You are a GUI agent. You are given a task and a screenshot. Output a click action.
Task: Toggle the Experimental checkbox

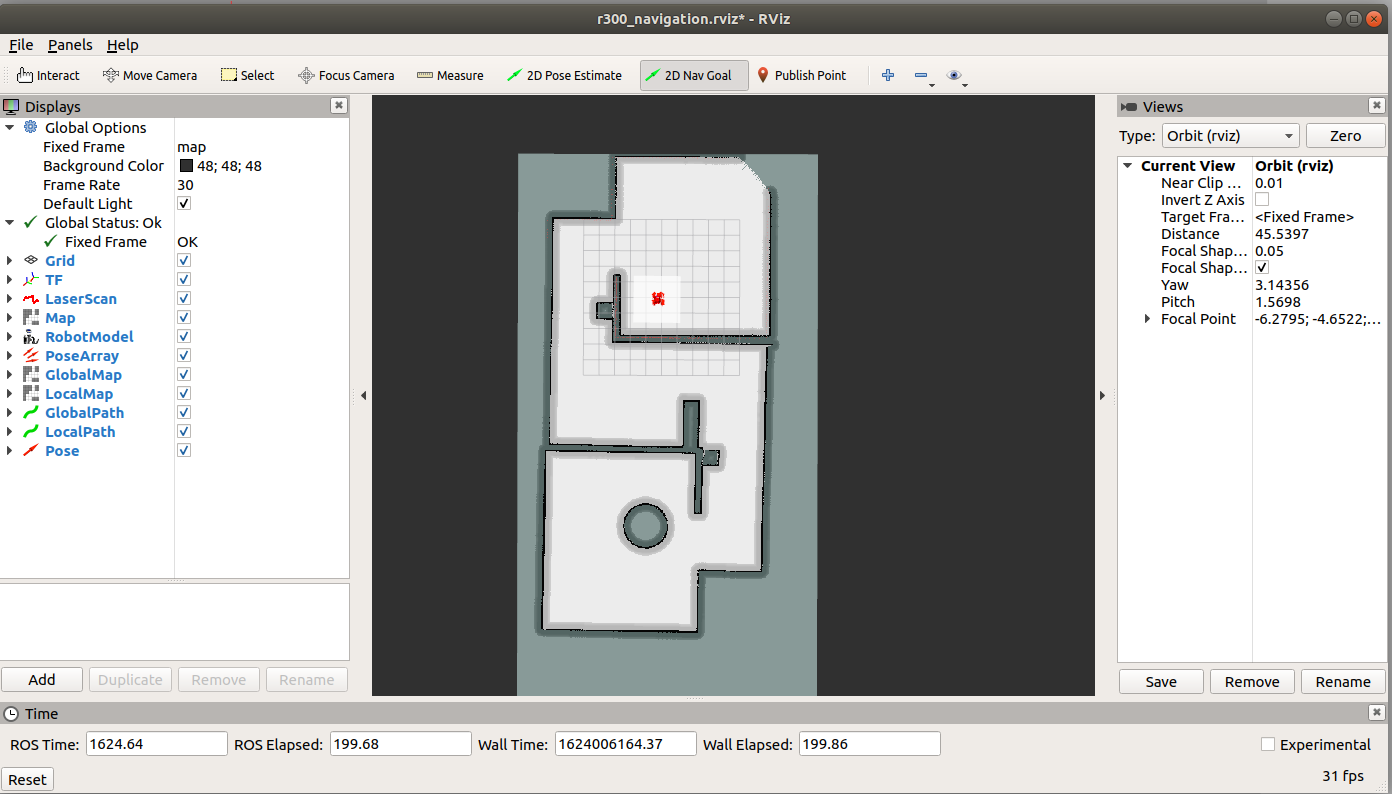(1268, 744)
